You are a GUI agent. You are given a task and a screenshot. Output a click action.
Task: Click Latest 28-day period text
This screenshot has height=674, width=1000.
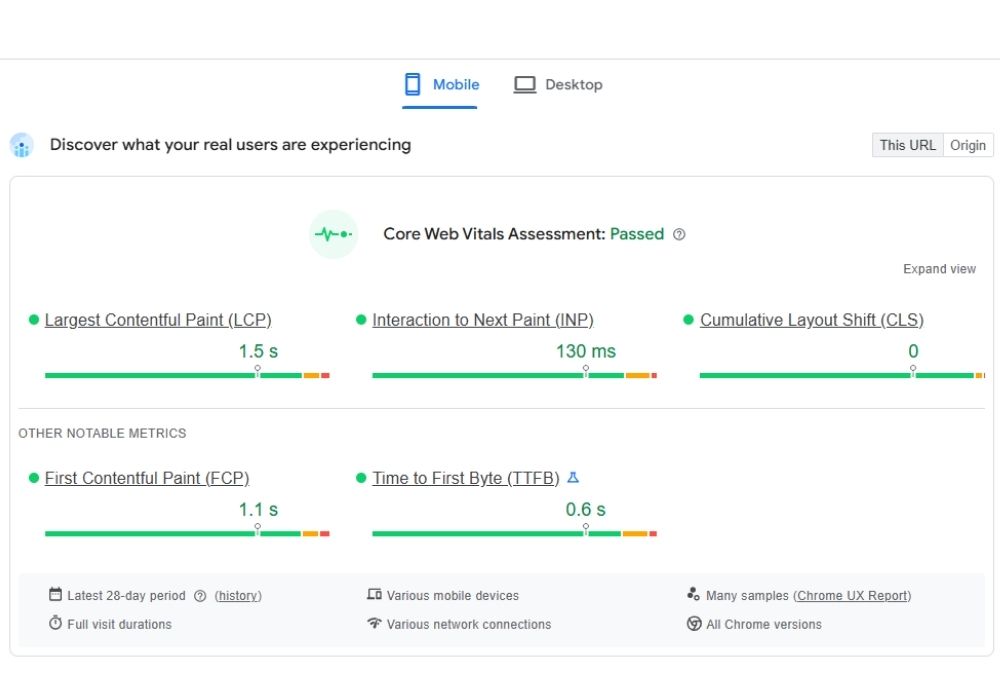(x=126, y=596)
